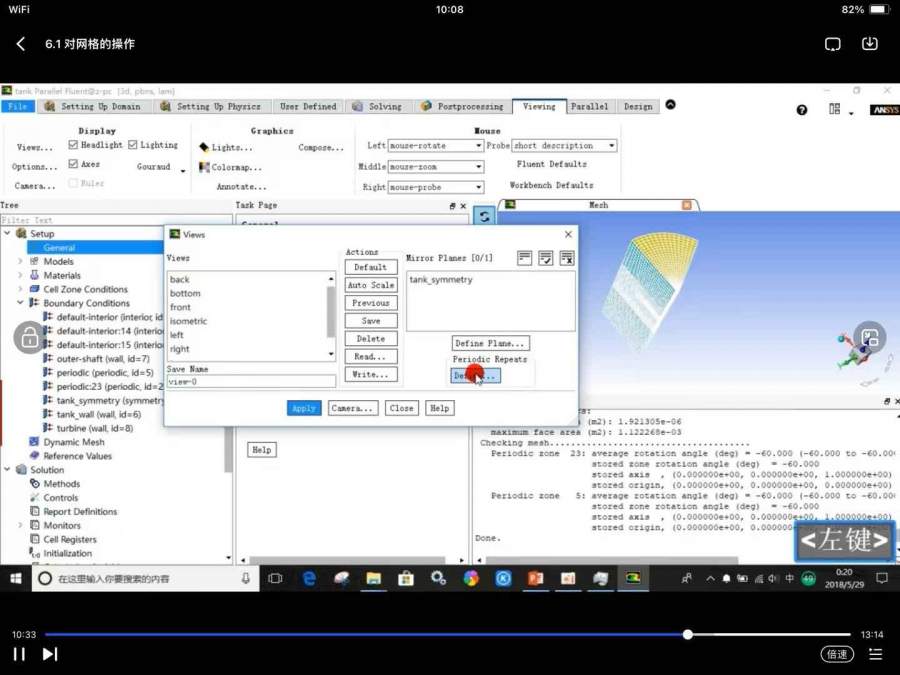900x675 pixels.
Task: Open the Probe short description dropdown
Action: pyautogui.click(x=610, y=146)
